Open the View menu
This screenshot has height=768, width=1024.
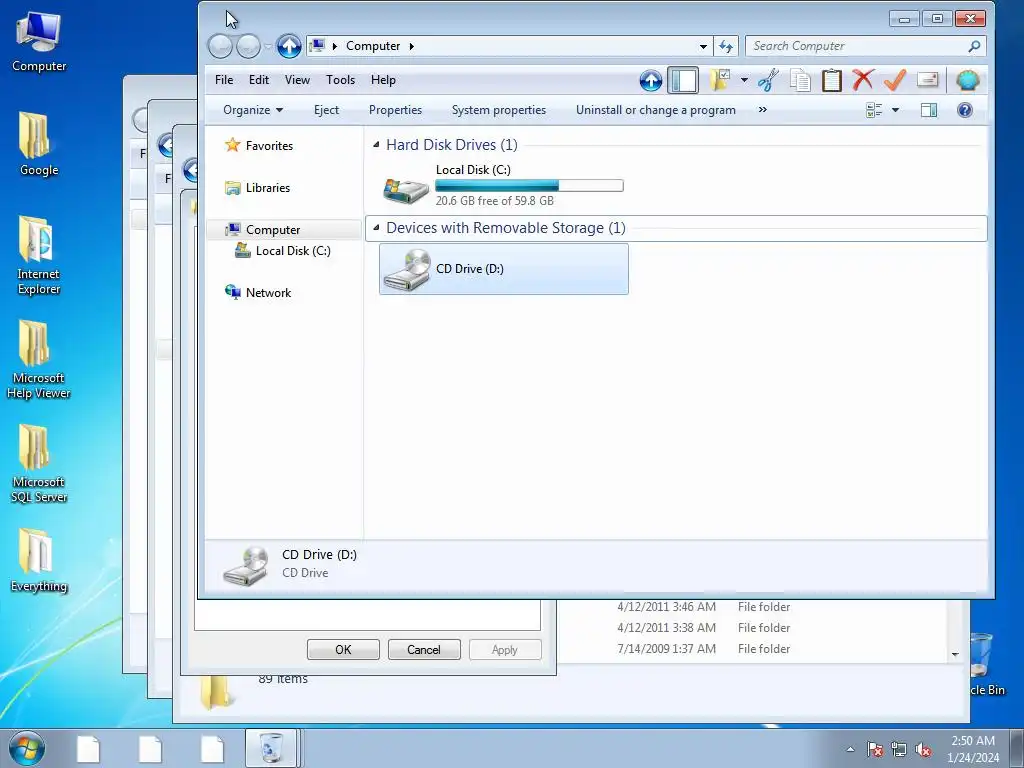(x=297, y=80)
